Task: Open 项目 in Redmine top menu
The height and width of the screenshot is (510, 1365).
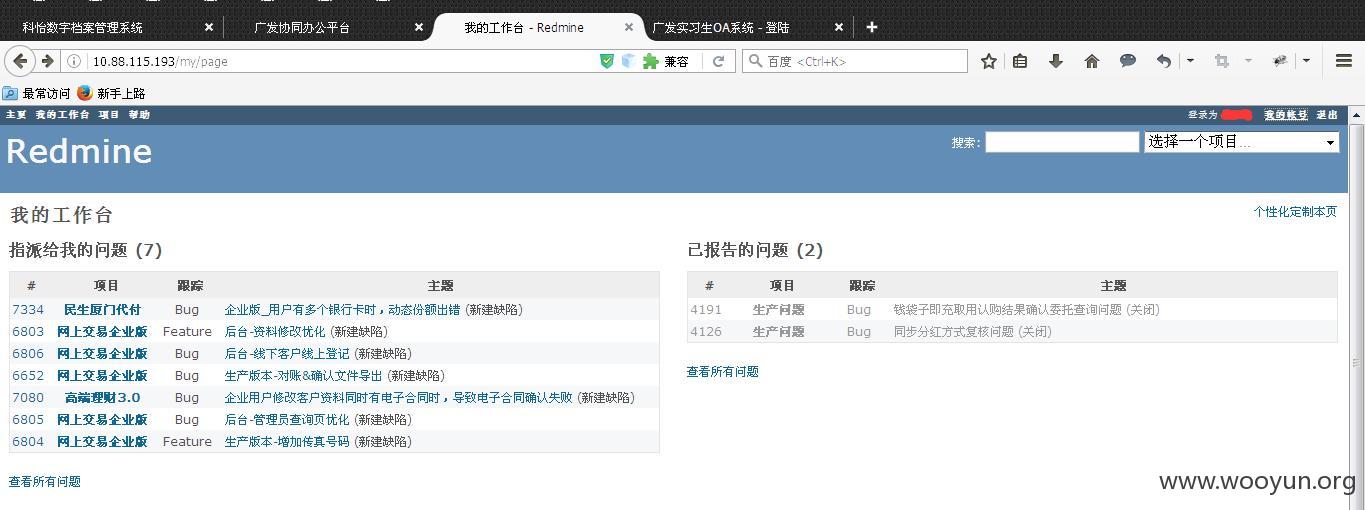Action: 108,114
